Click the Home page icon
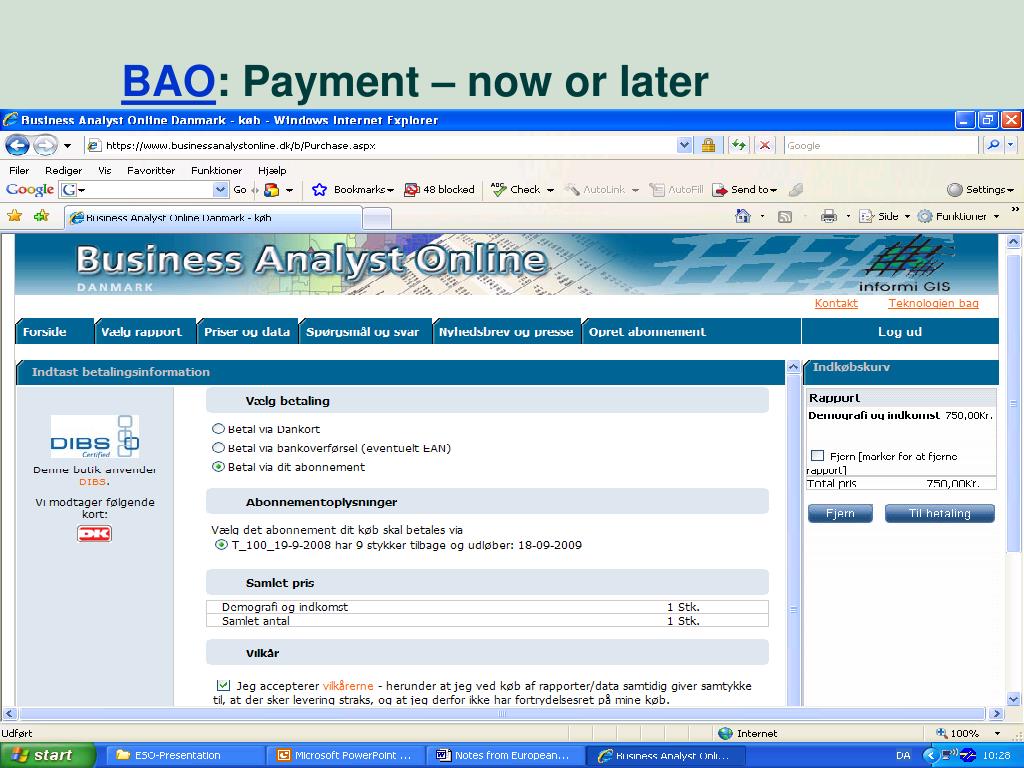Viewport: 1024px width, 768px height. 743,216
